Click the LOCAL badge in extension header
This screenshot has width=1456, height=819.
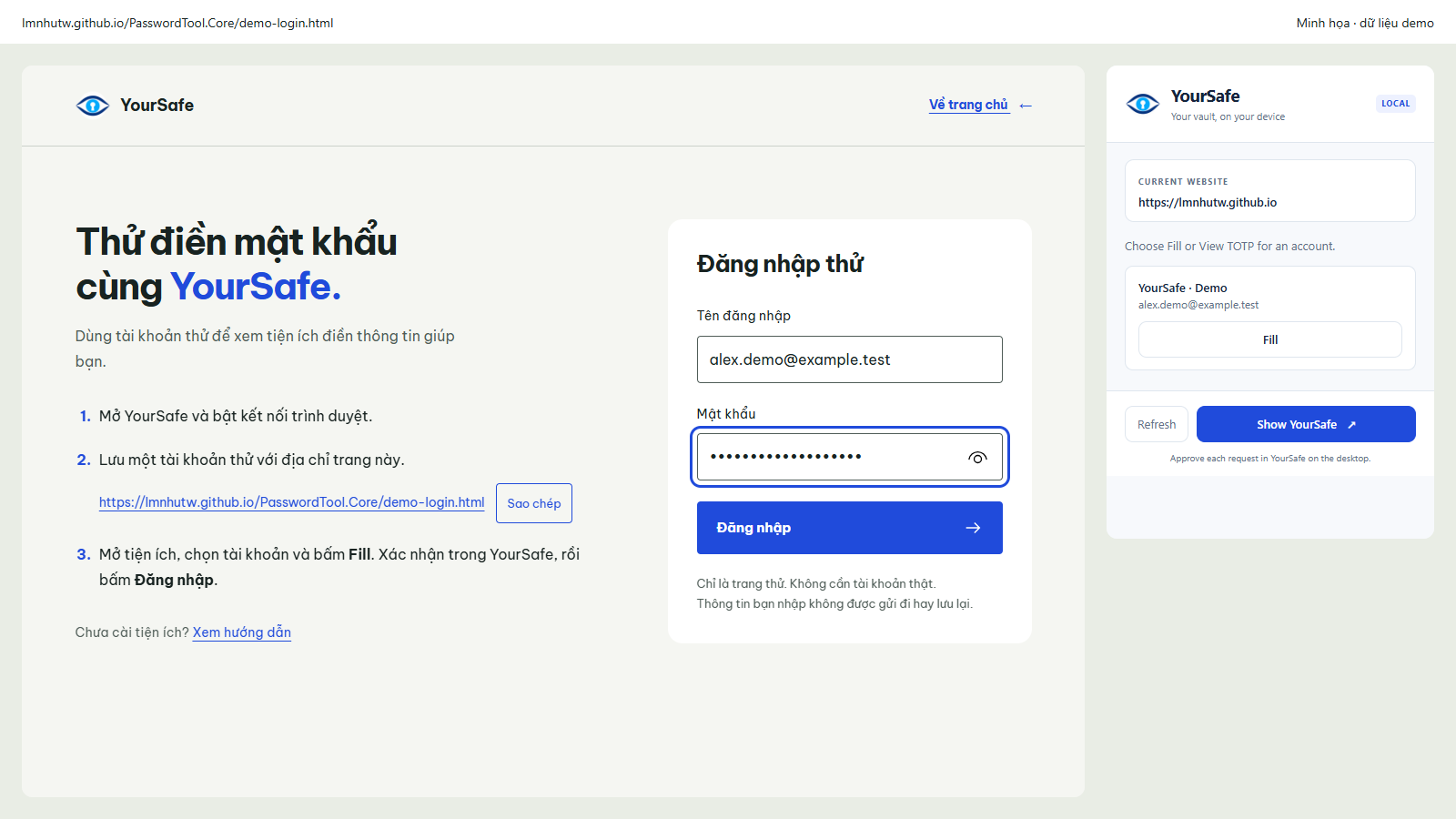pos(1395,104)
